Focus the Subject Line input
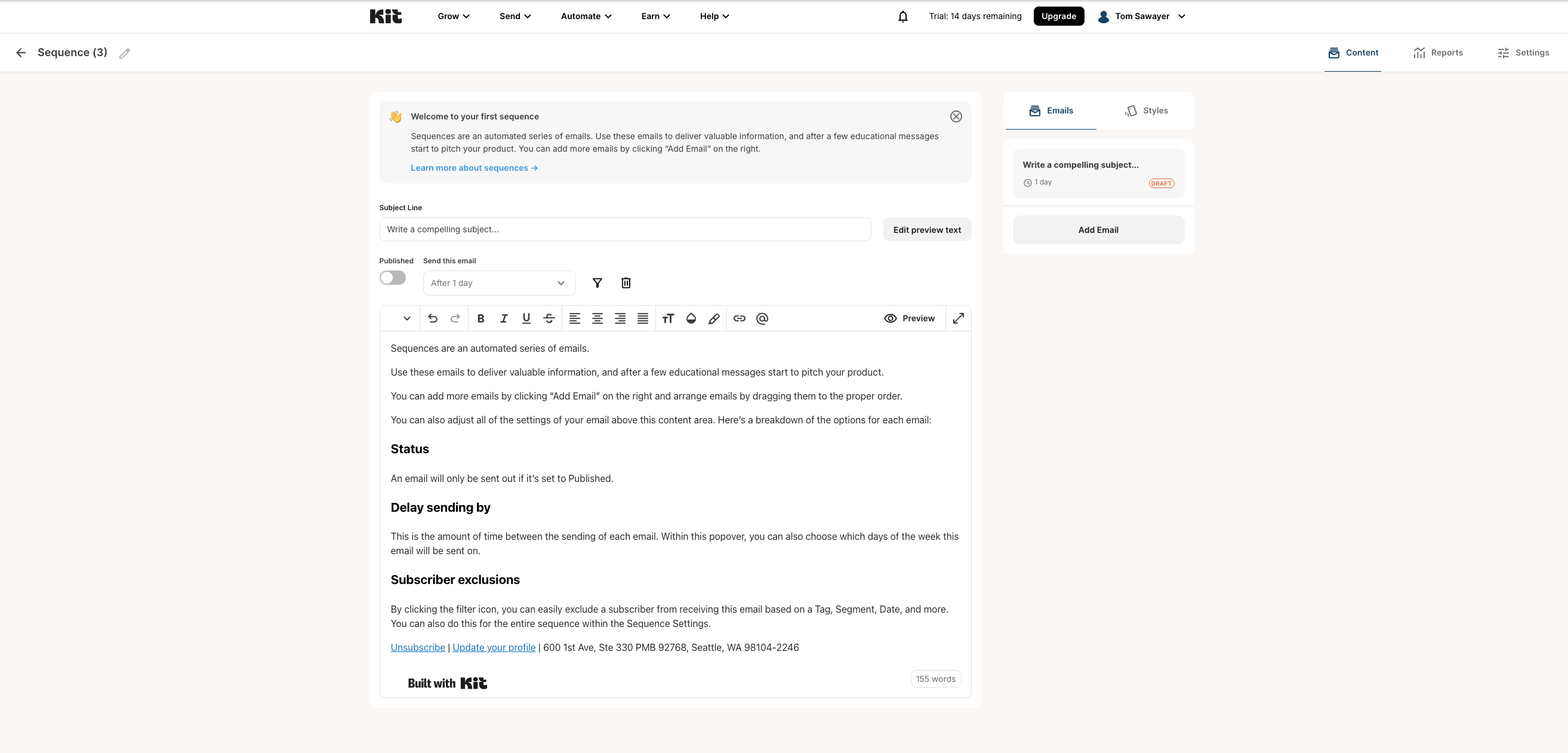The width and height of the screenshot is (1568, 753). point(624,229)
